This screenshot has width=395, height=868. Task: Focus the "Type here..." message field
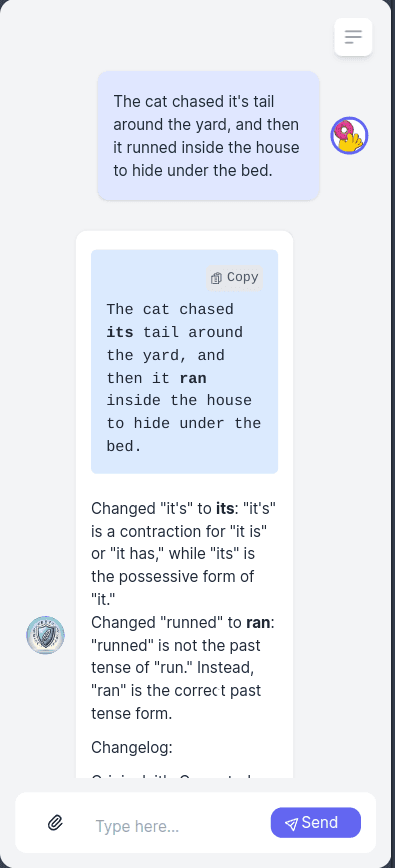174,826
